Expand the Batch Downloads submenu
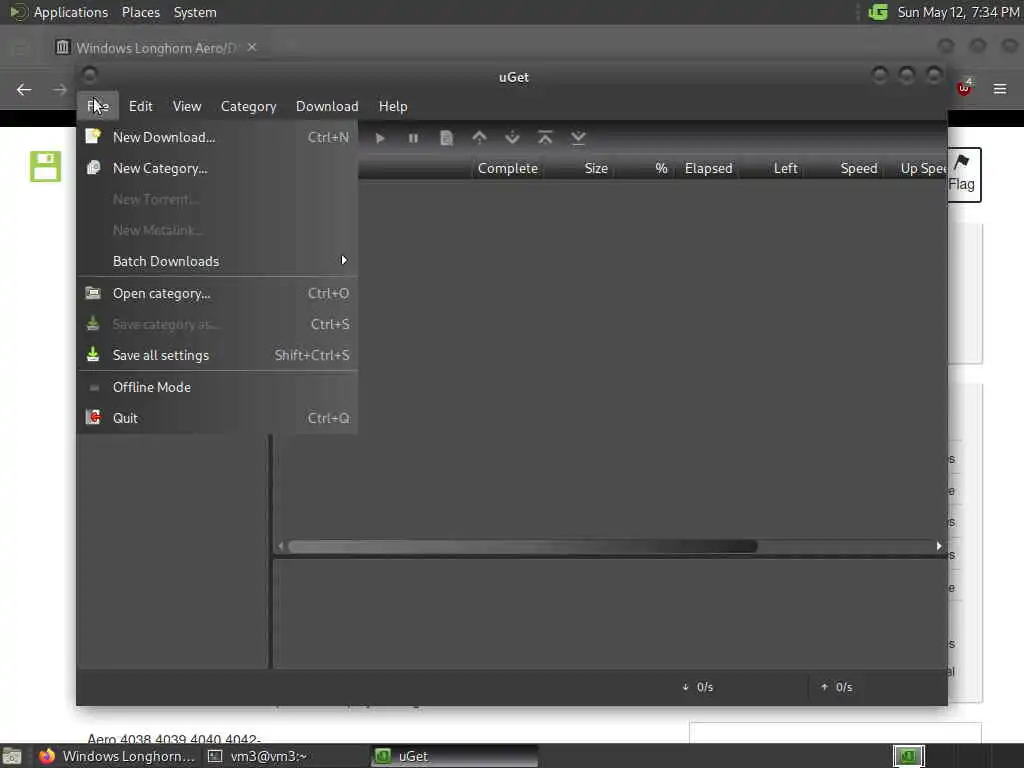The width and height of the screenshot is (1024, 768). pos(217,261)
